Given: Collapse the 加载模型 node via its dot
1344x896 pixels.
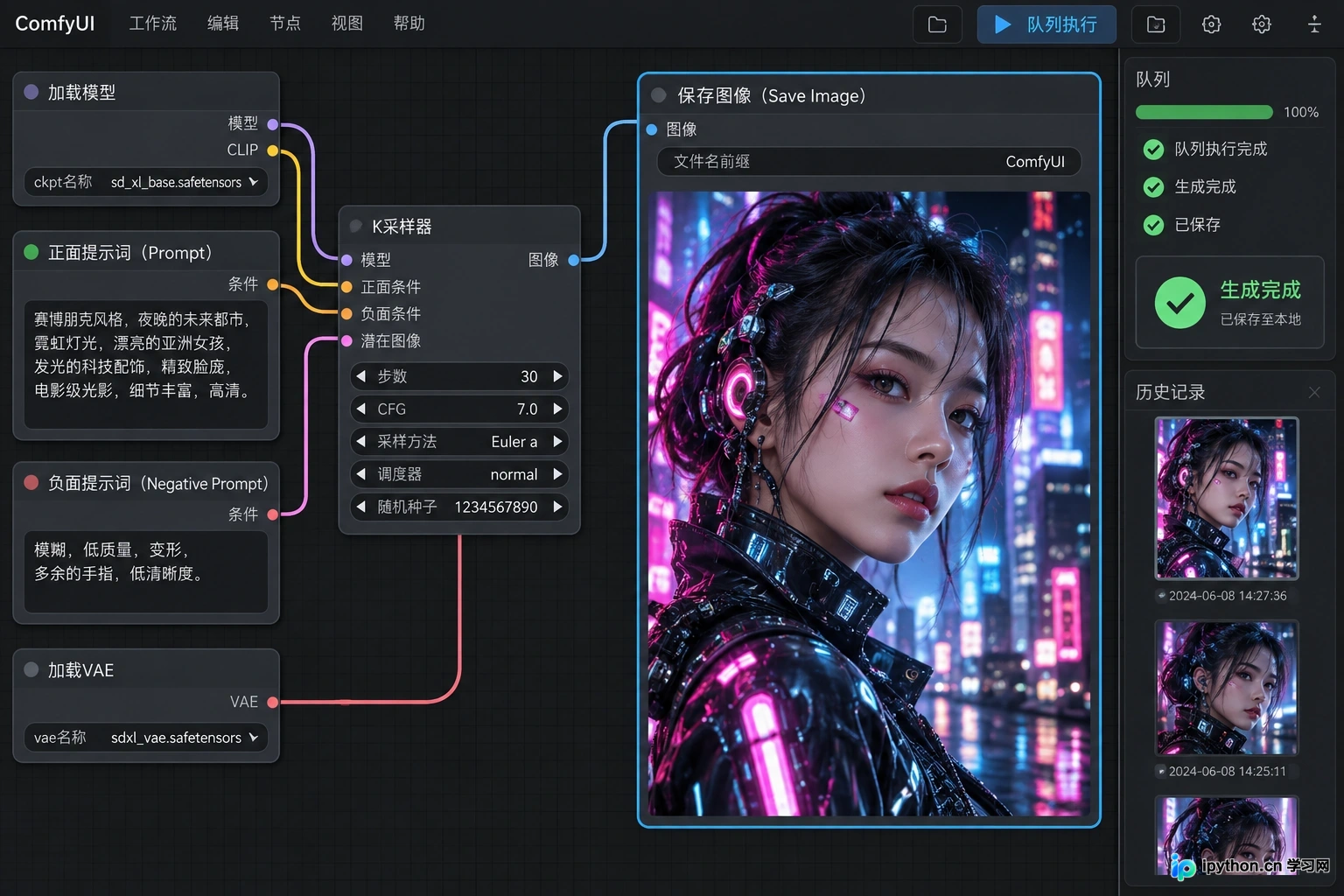Looking at the screenshot, I should [31, 92].
